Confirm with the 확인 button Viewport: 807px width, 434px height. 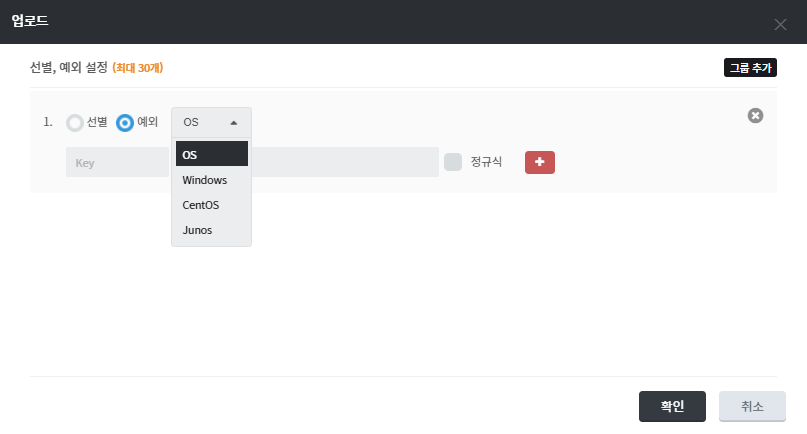pos(672,406)
